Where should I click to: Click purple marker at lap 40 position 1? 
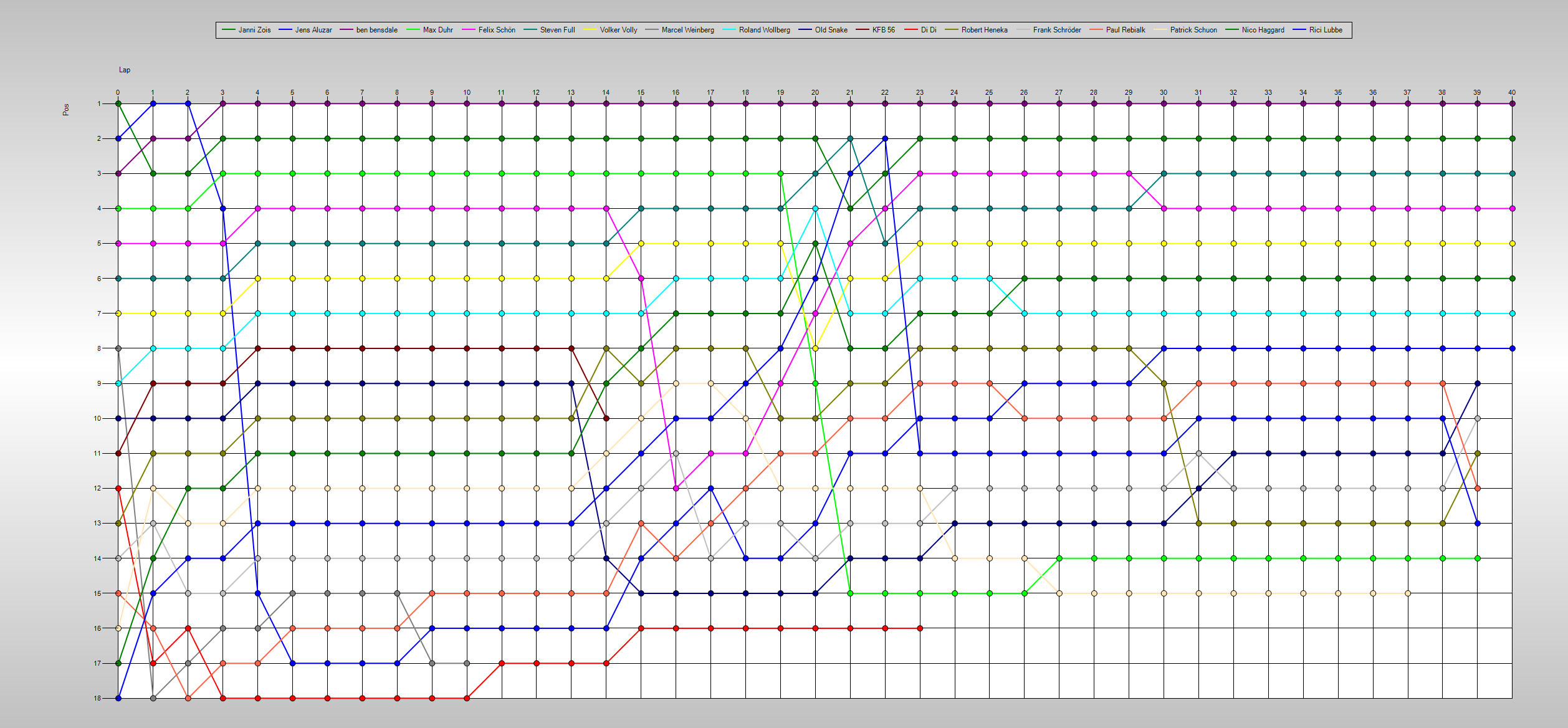tap(1512, 103)
